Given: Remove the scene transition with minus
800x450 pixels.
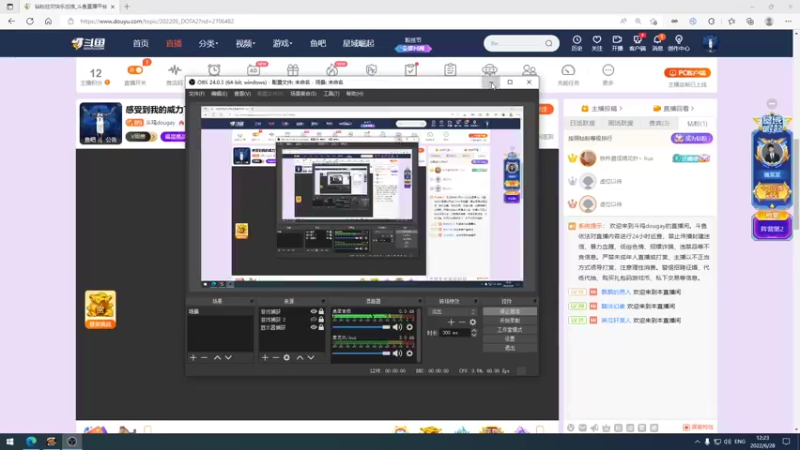Looking at the screenshot, I should click(x=462, y=322).
